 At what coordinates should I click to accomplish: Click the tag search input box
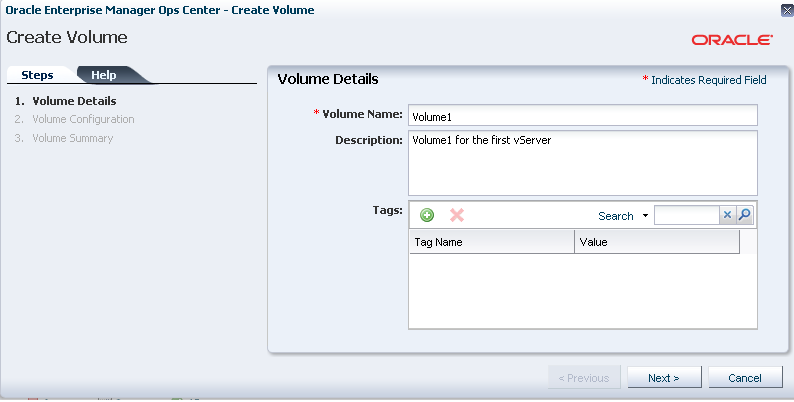(687, 215)
